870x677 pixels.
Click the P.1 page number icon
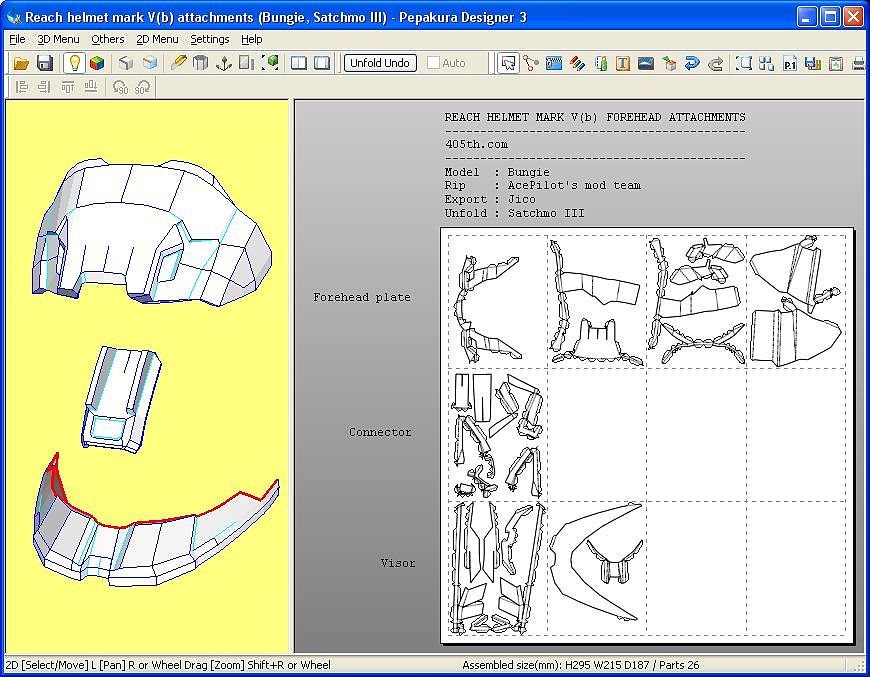click(x=790, y=63)
